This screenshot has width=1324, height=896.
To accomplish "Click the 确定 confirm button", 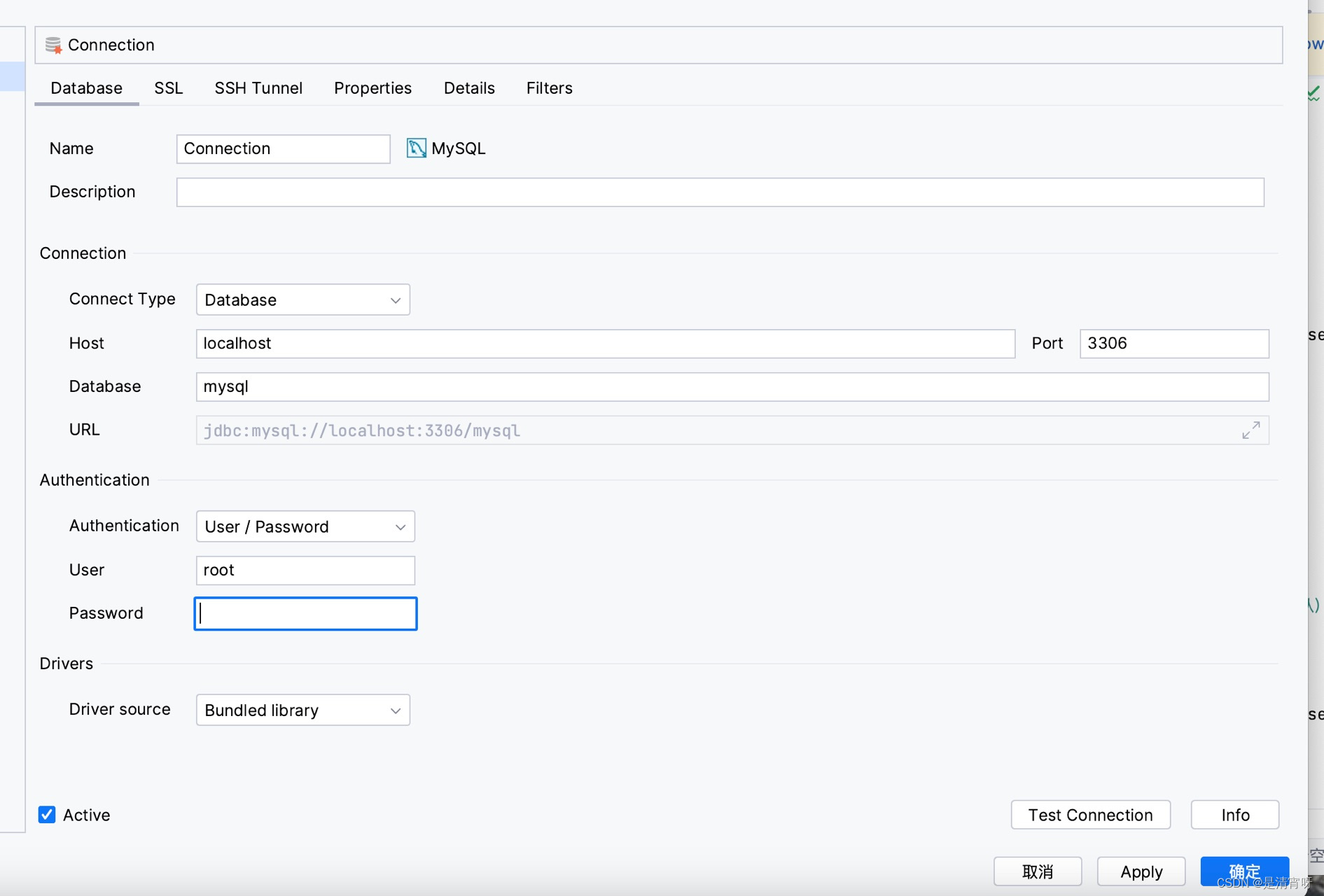I will coord(1244,871).
